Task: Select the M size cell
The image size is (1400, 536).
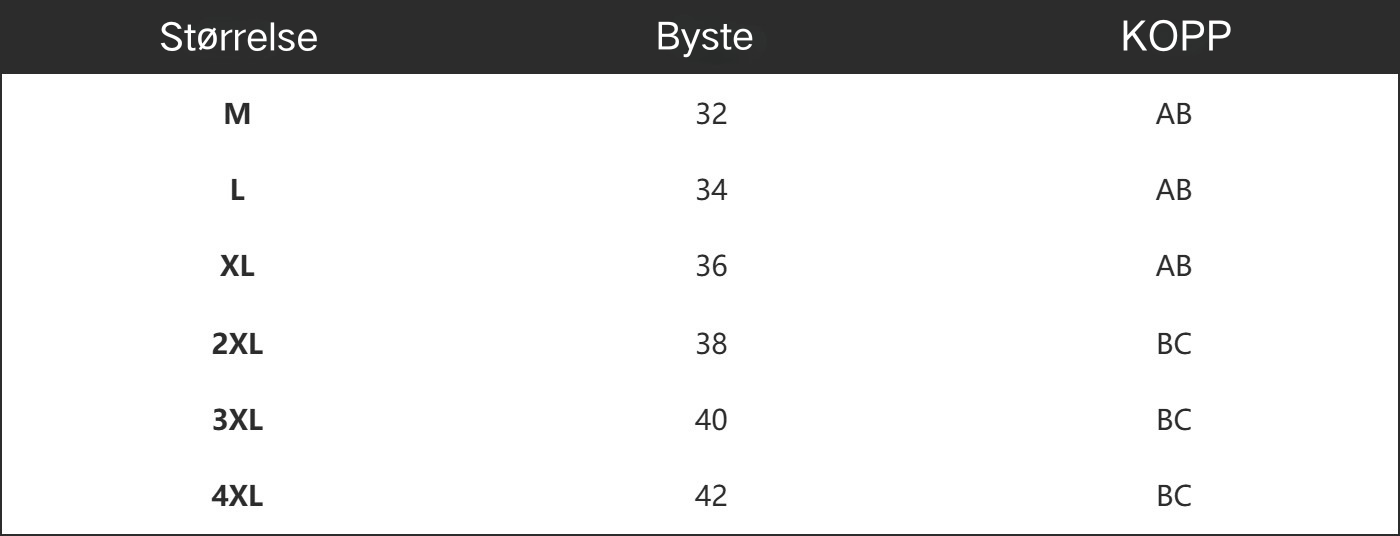Action: [x=237, y=114]
